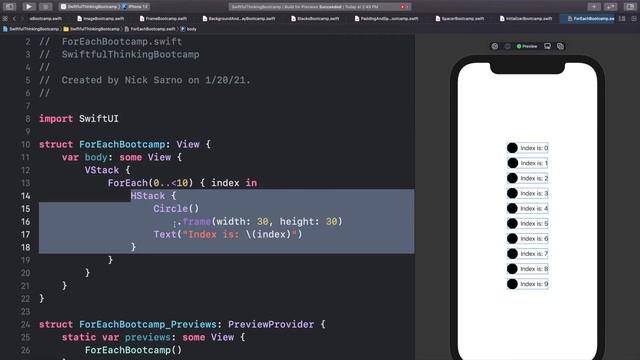
Task: Select the 'Index is: 1' row in preview
Action: click(527, 163)
